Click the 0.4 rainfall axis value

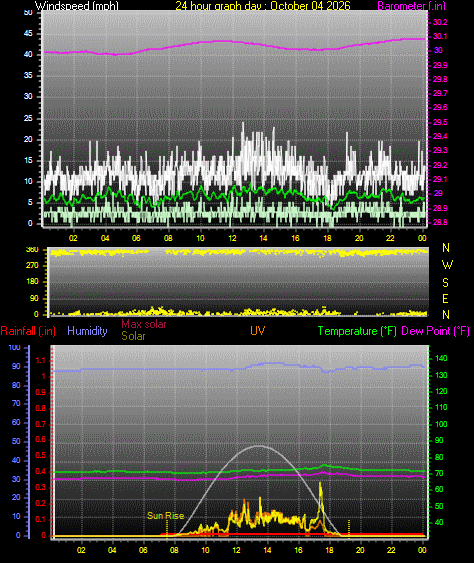click(41, 471)
